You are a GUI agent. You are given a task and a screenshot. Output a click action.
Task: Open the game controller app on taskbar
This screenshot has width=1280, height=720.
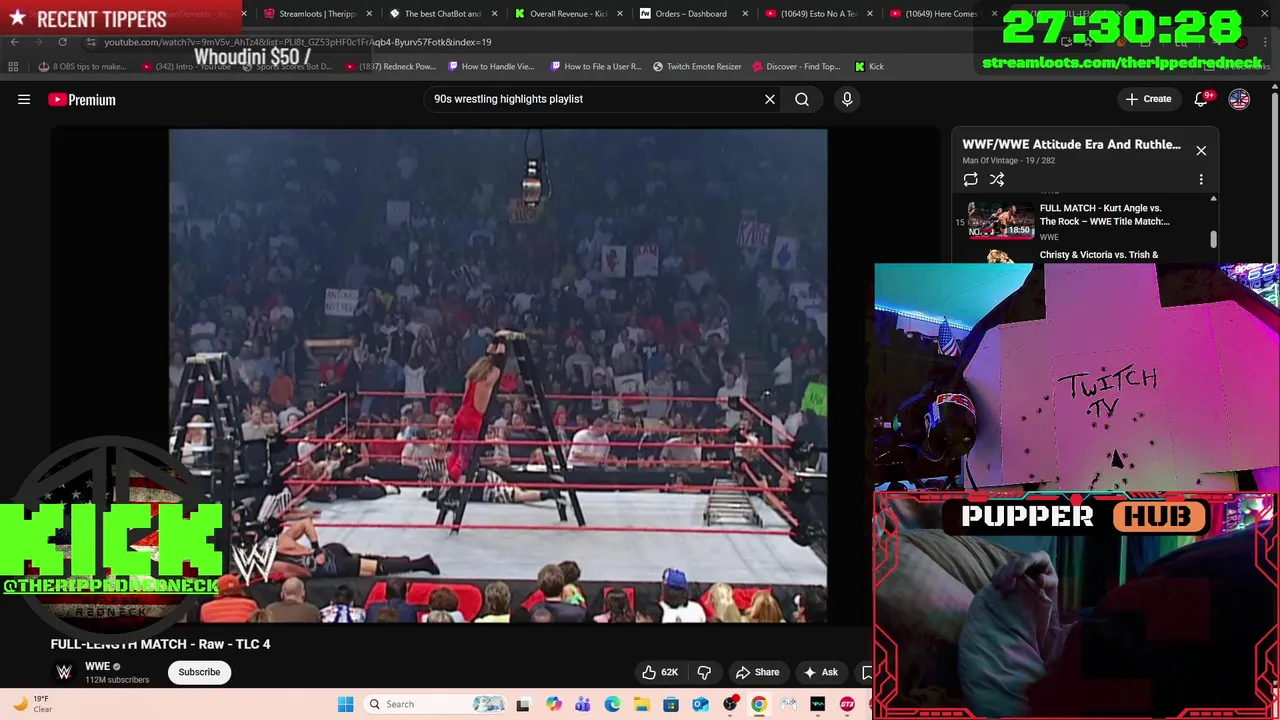[x=789, y=704]
